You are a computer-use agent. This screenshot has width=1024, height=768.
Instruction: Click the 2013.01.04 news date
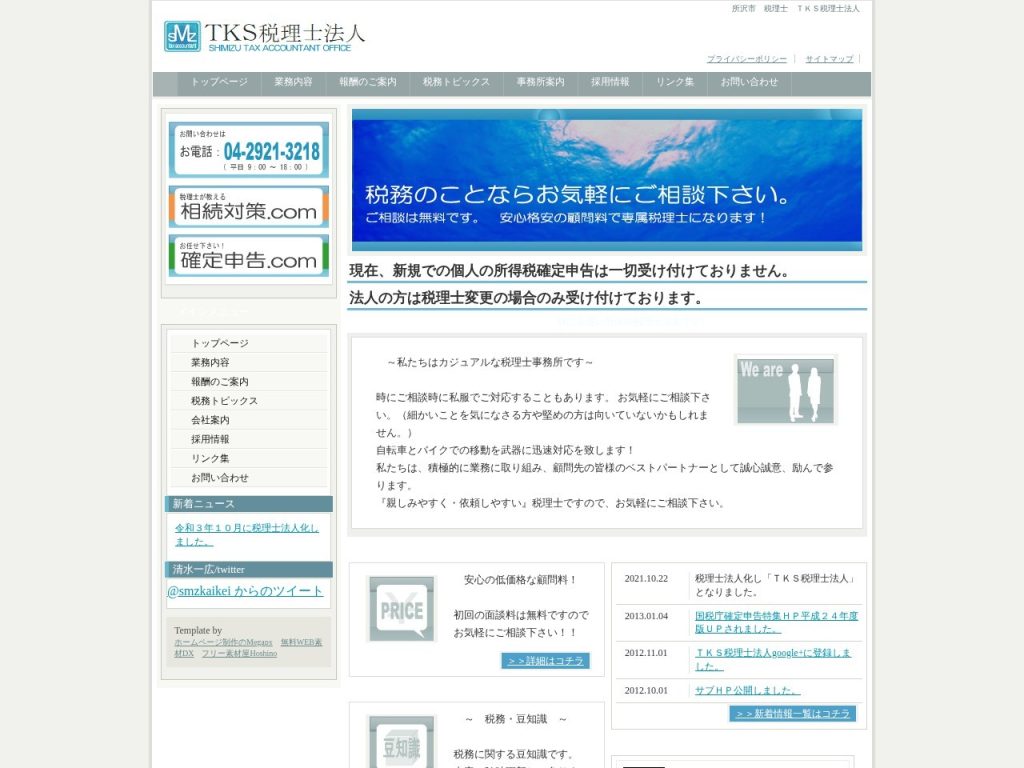click(x=646, y=616)
